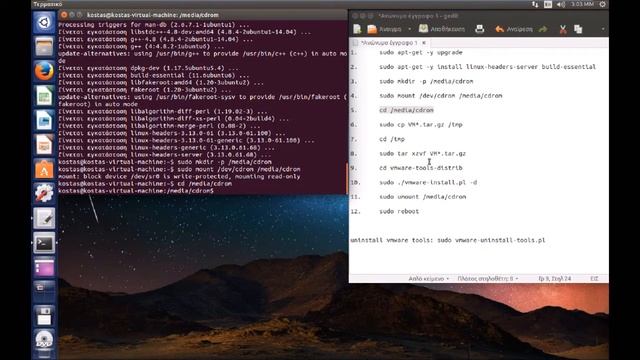640x360 pixels.
Task: Click the scissors cut icon in gedit
Action: [x=563, y=29]
